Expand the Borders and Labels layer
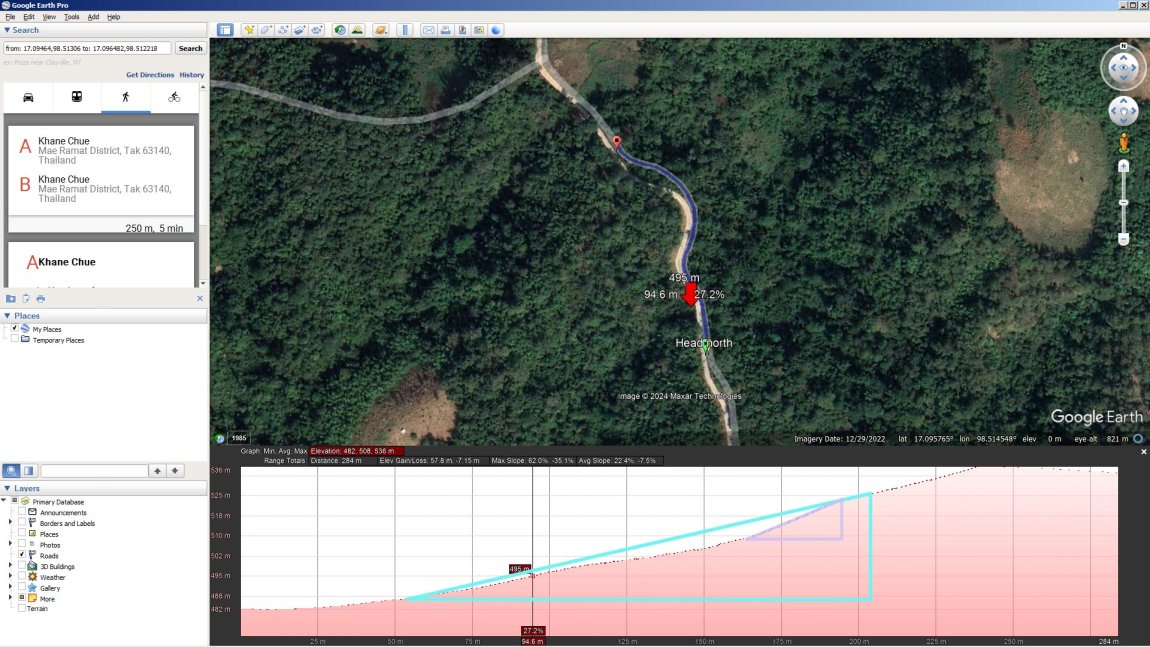The height and width of the screenshot is (647, 1150). [11, 523]
